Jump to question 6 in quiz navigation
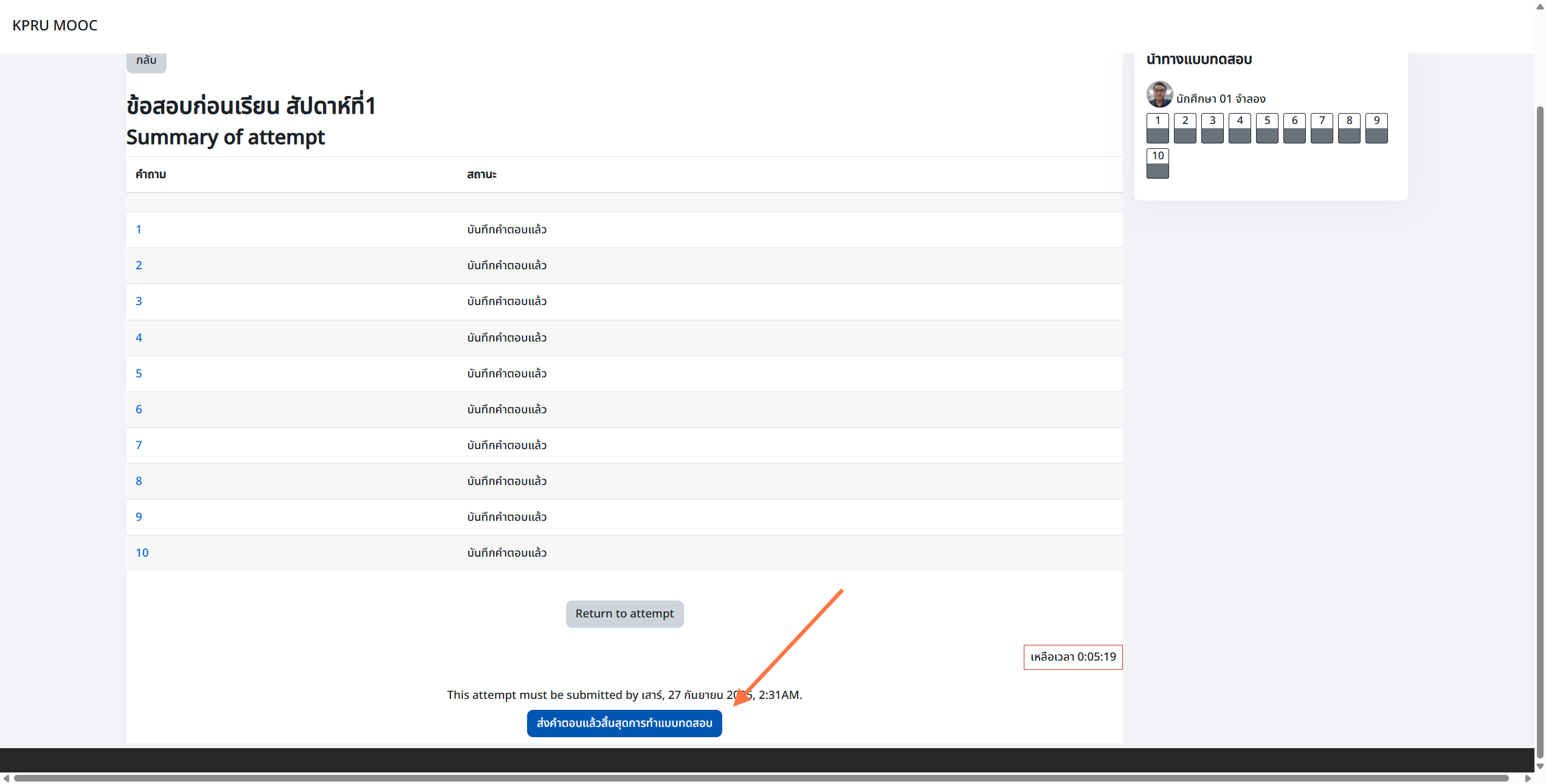 (x=1294, y=128)
